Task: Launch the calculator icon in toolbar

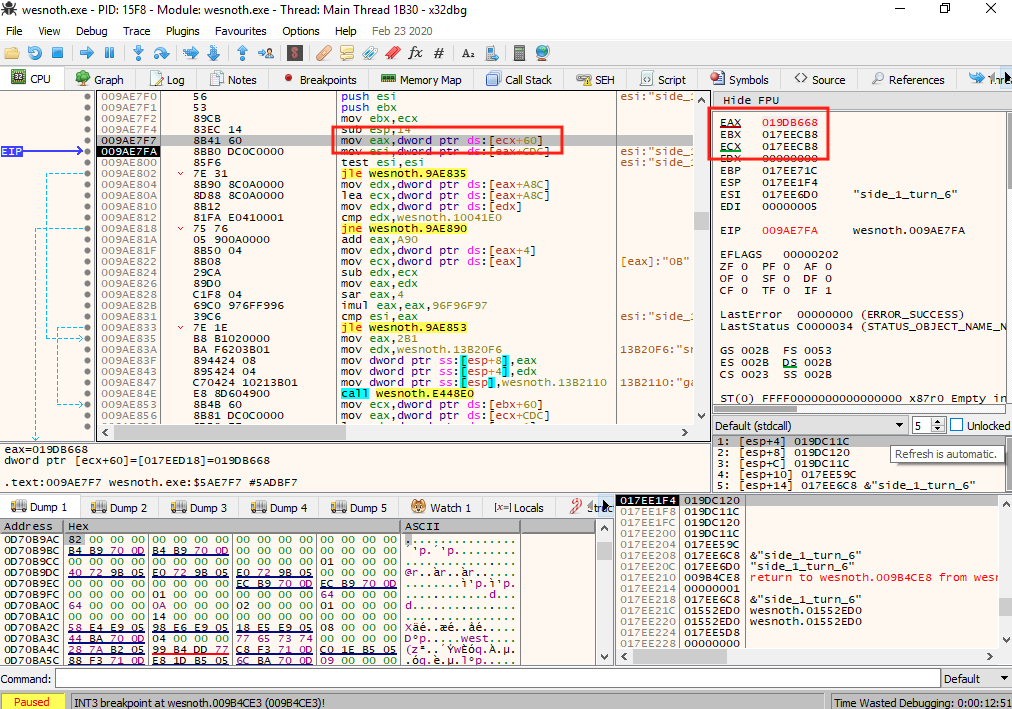Action: [x=519, y=53]
